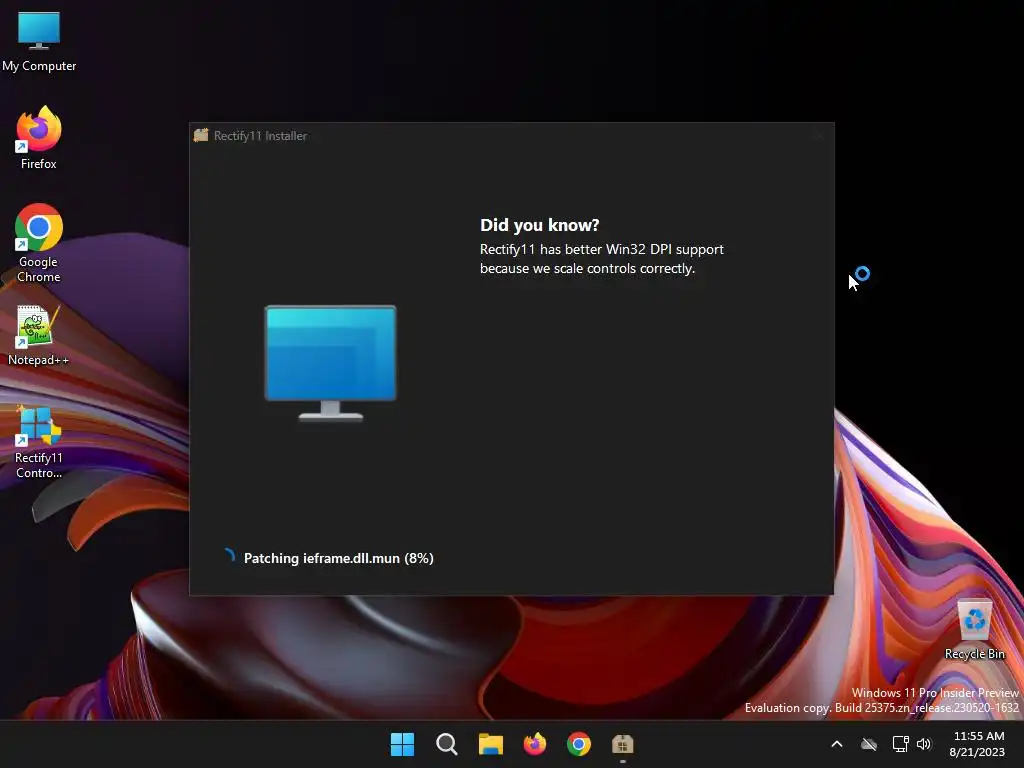Open the Windows Start menu
The height and width of the screenshot is (768, 1024).
[x=402, y=744]
